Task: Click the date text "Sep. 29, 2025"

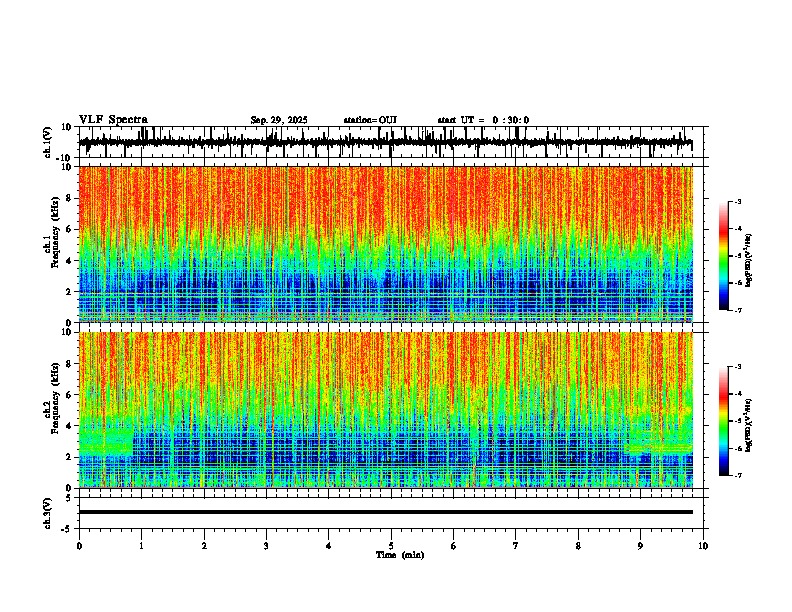Action: 279,120
